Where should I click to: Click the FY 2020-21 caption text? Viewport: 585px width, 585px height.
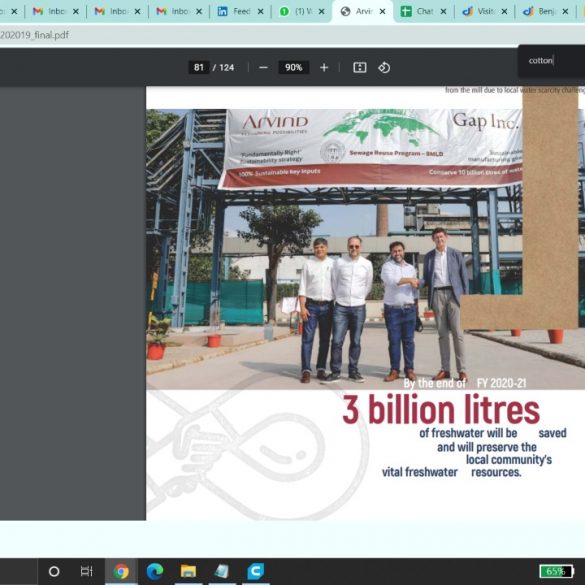tap(501, 383)
